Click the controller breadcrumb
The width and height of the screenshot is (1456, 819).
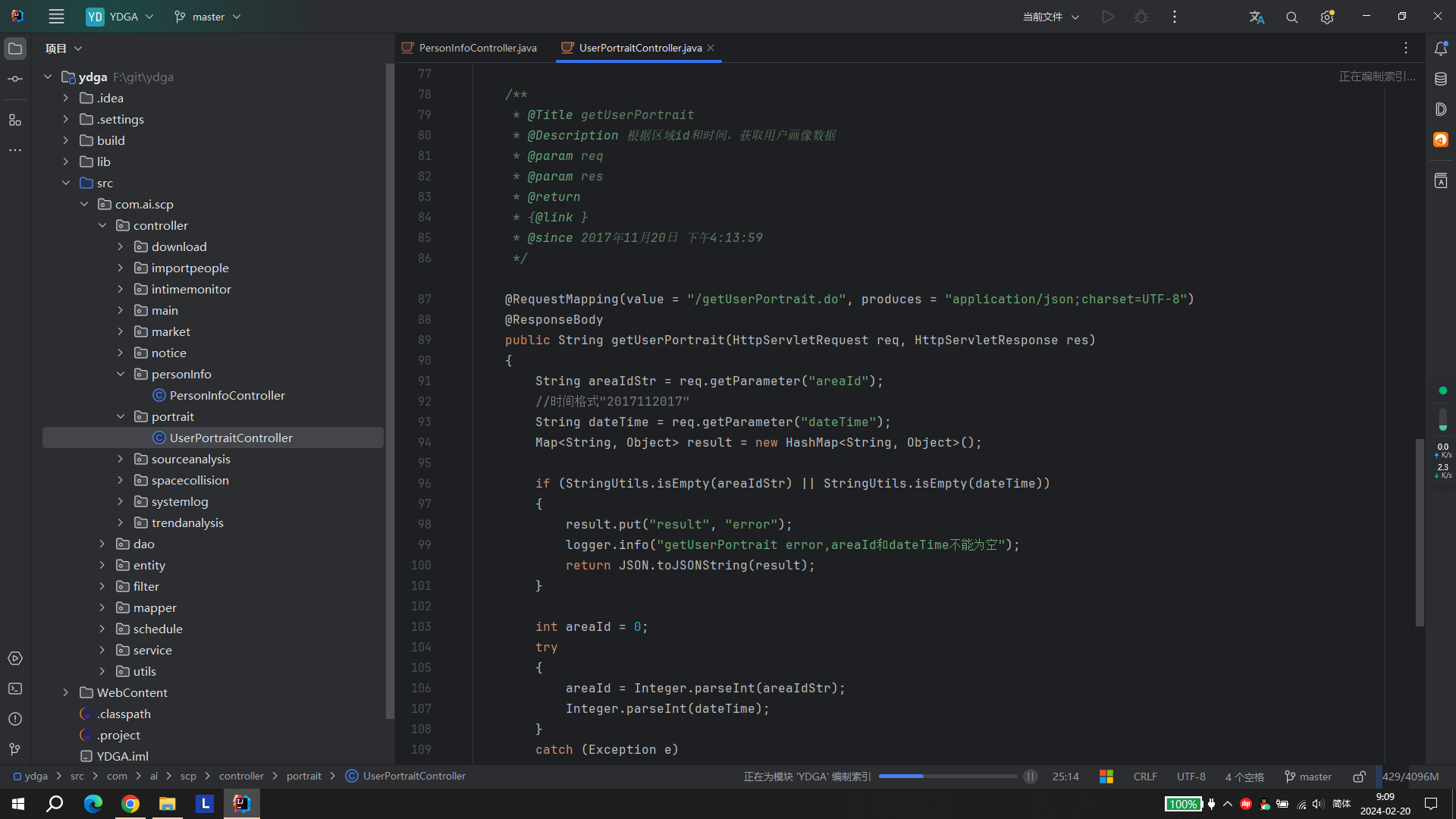[x=241, y=777]
